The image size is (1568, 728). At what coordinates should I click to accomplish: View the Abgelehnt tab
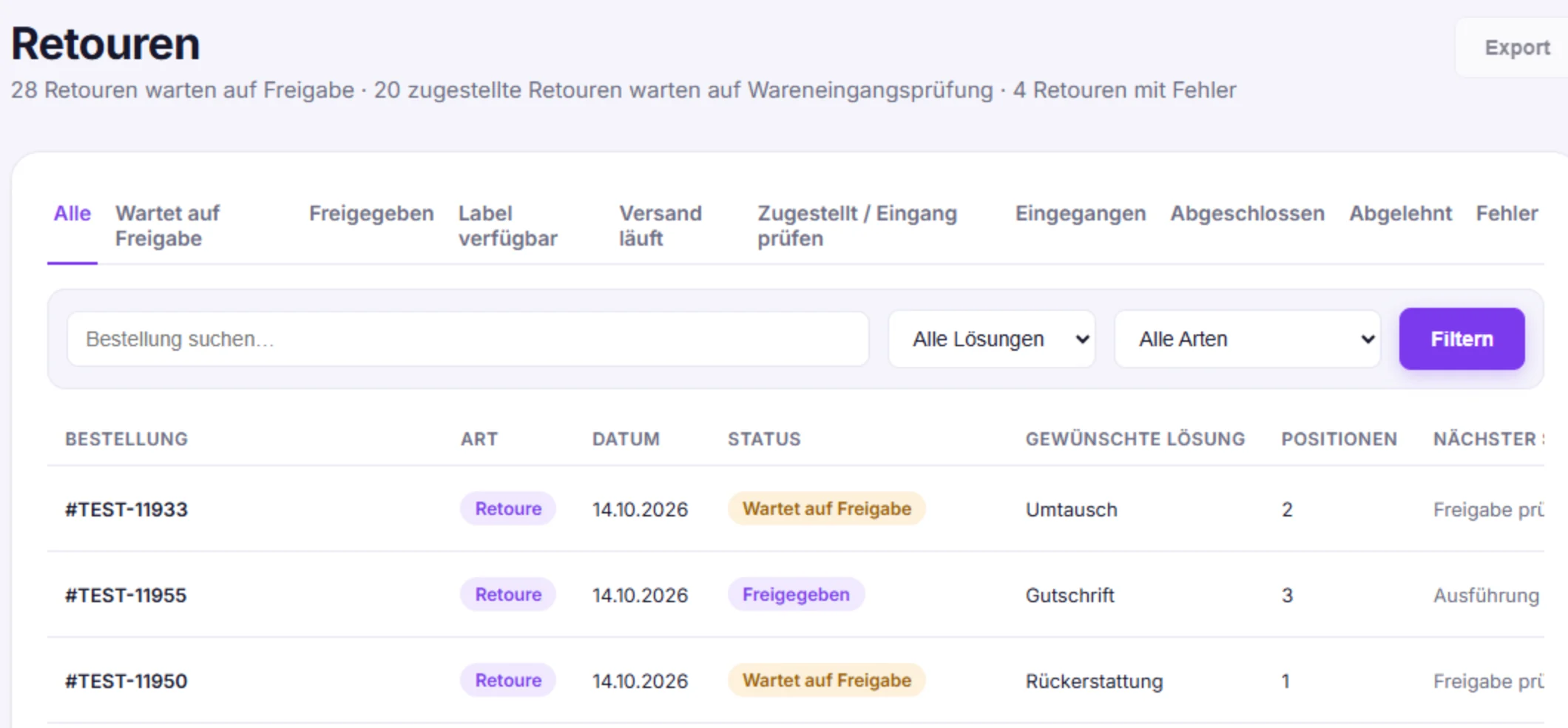point(1401,214)
